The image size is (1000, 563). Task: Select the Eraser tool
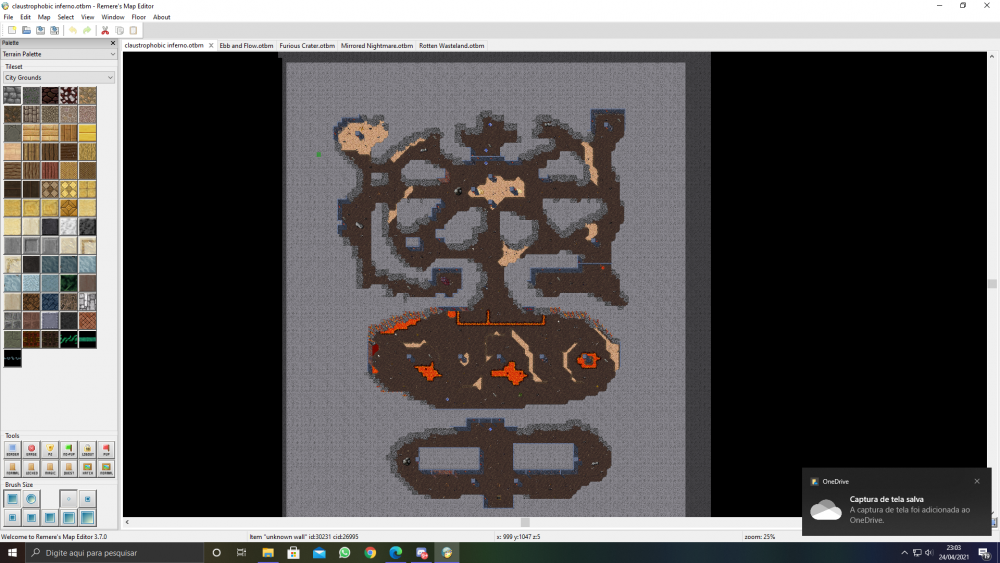pyautogui.click(x=31, y=450)
